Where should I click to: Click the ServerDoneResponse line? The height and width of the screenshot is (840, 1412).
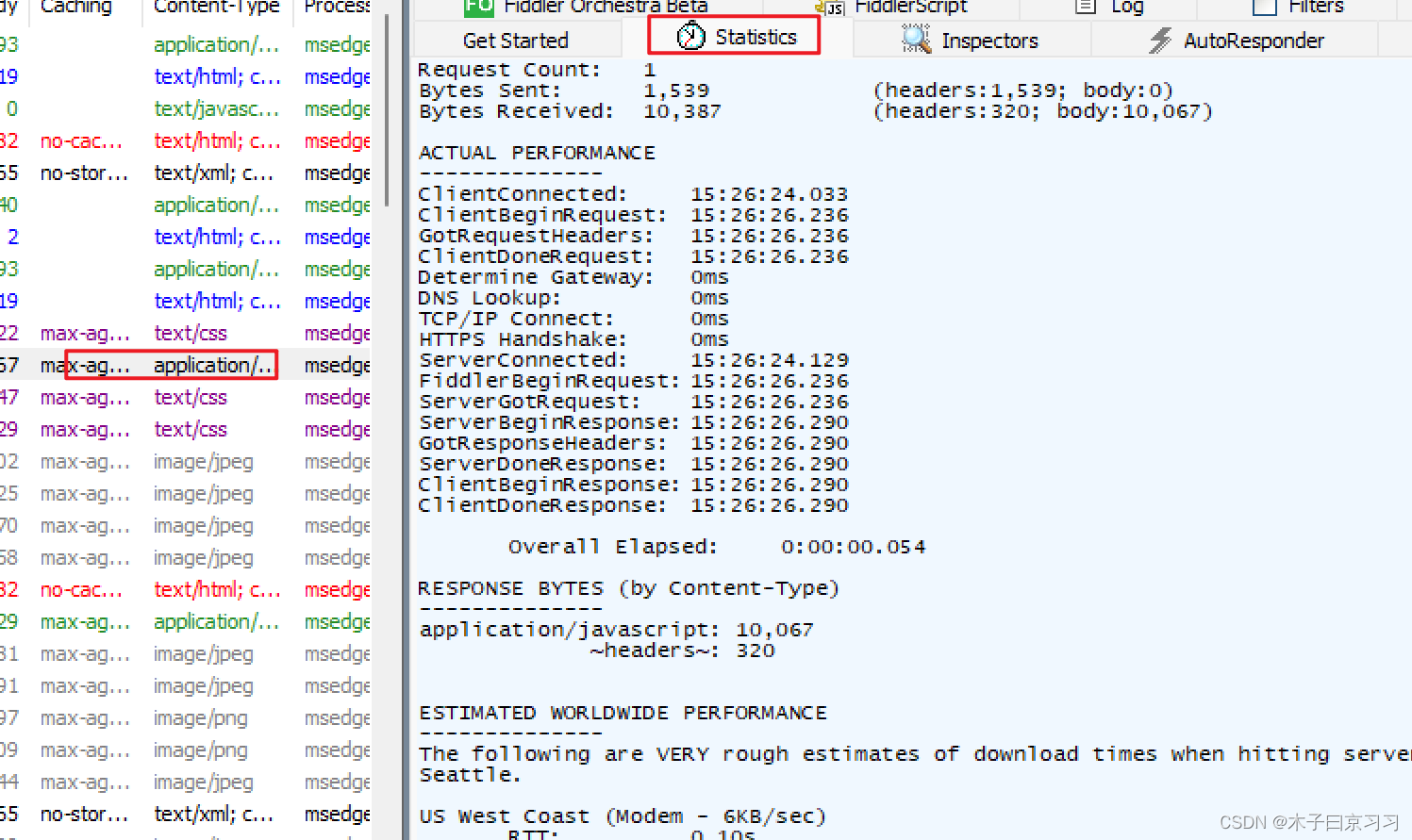pos(634,464)
